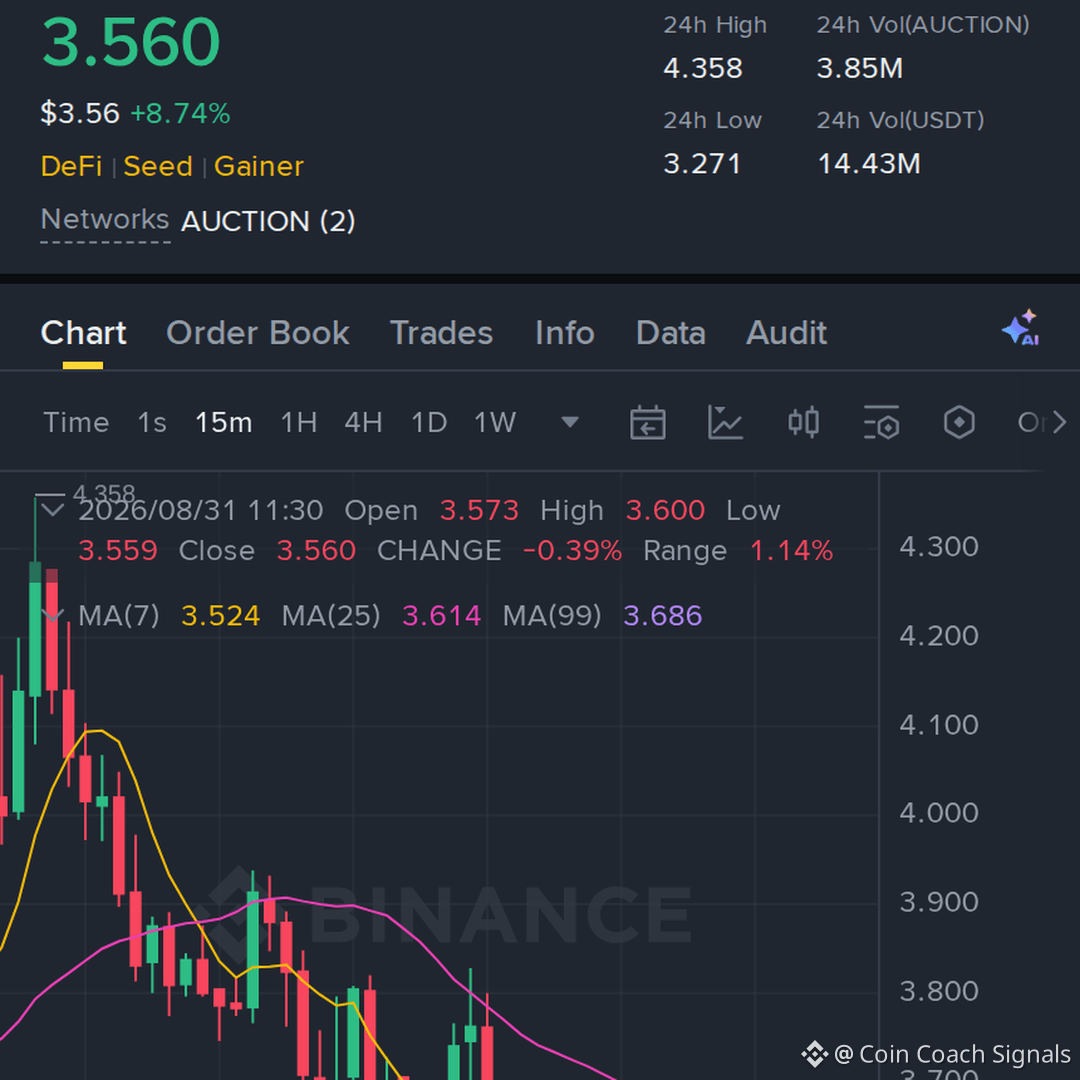Image resolution: width=1080 pixels, height=1080 pixels.
Task: Click the Gainer tag
Action: (259, 166)
